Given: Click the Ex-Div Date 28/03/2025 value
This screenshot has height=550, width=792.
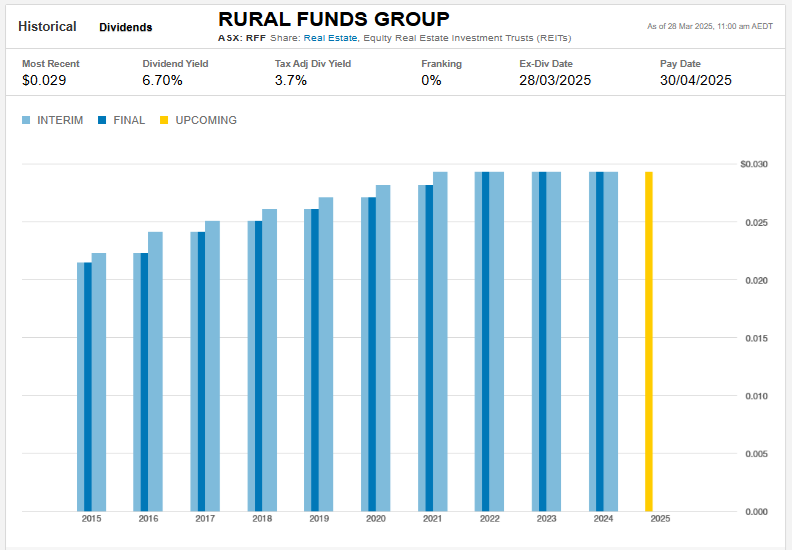Looking at the screenshot, I should [555, 80].
